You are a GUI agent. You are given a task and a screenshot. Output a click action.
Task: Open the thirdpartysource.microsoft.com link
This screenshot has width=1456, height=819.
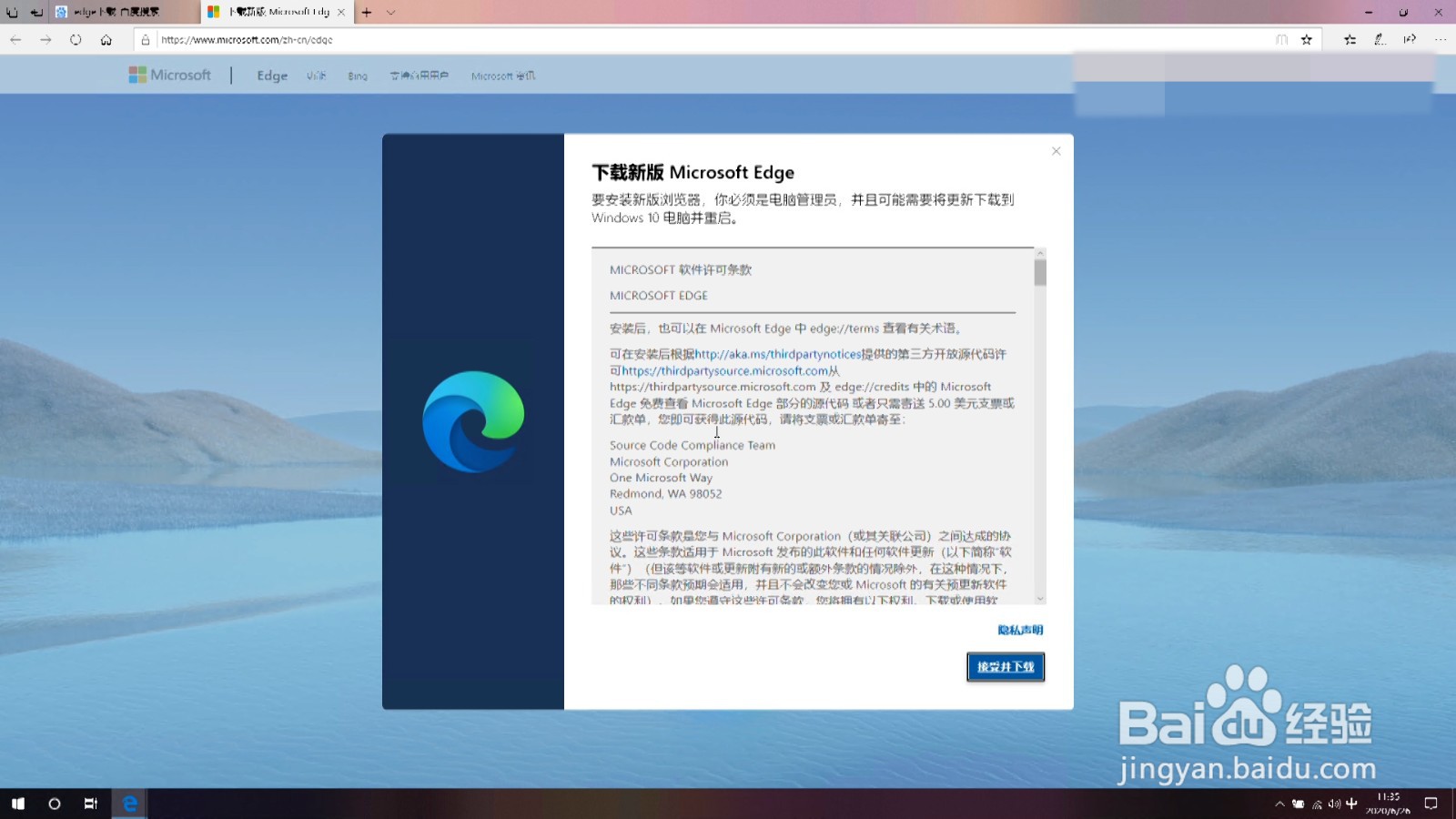725,370
